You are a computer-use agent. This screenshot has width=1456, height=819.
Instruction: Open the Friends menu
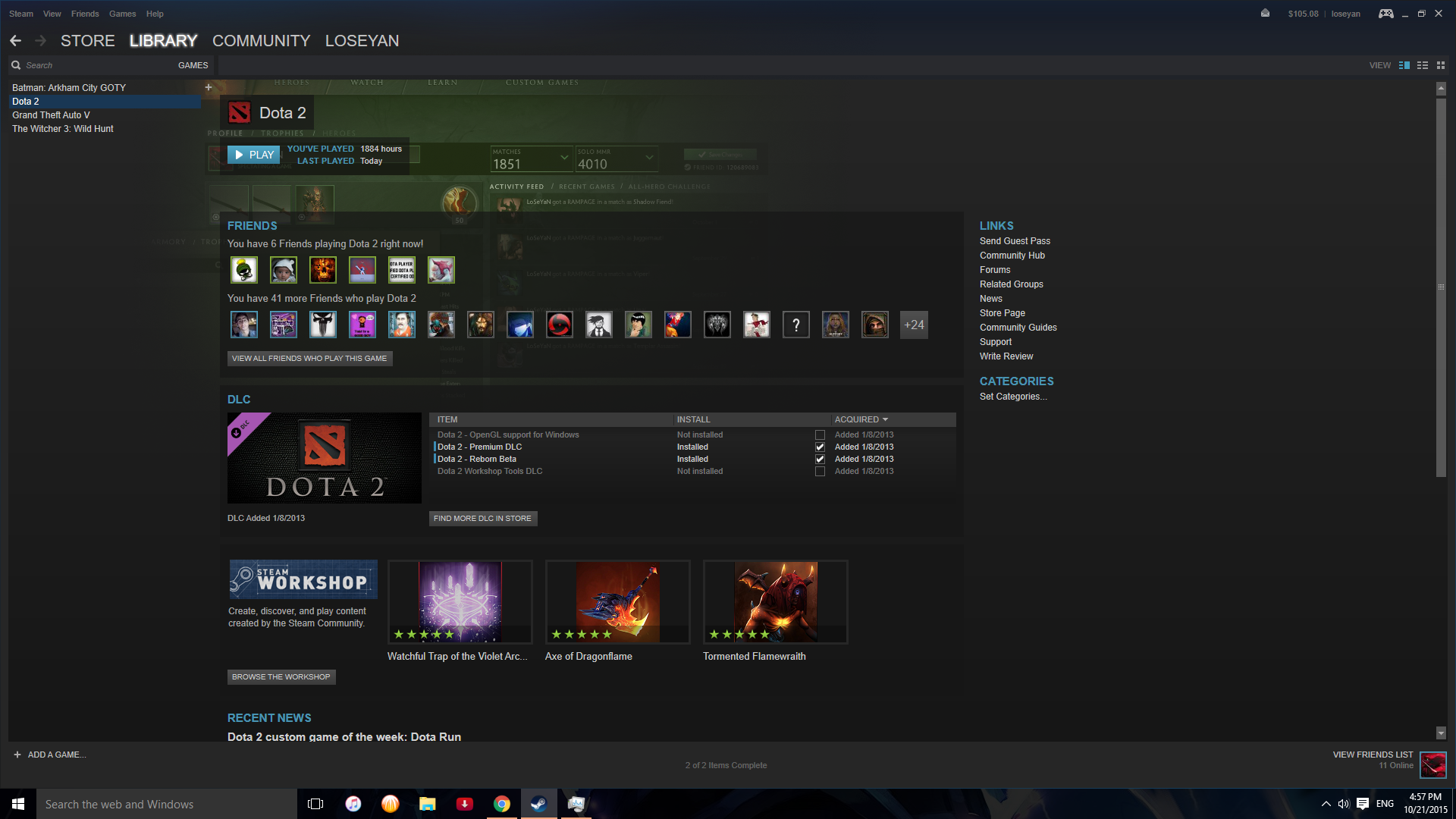click(85, 14)
